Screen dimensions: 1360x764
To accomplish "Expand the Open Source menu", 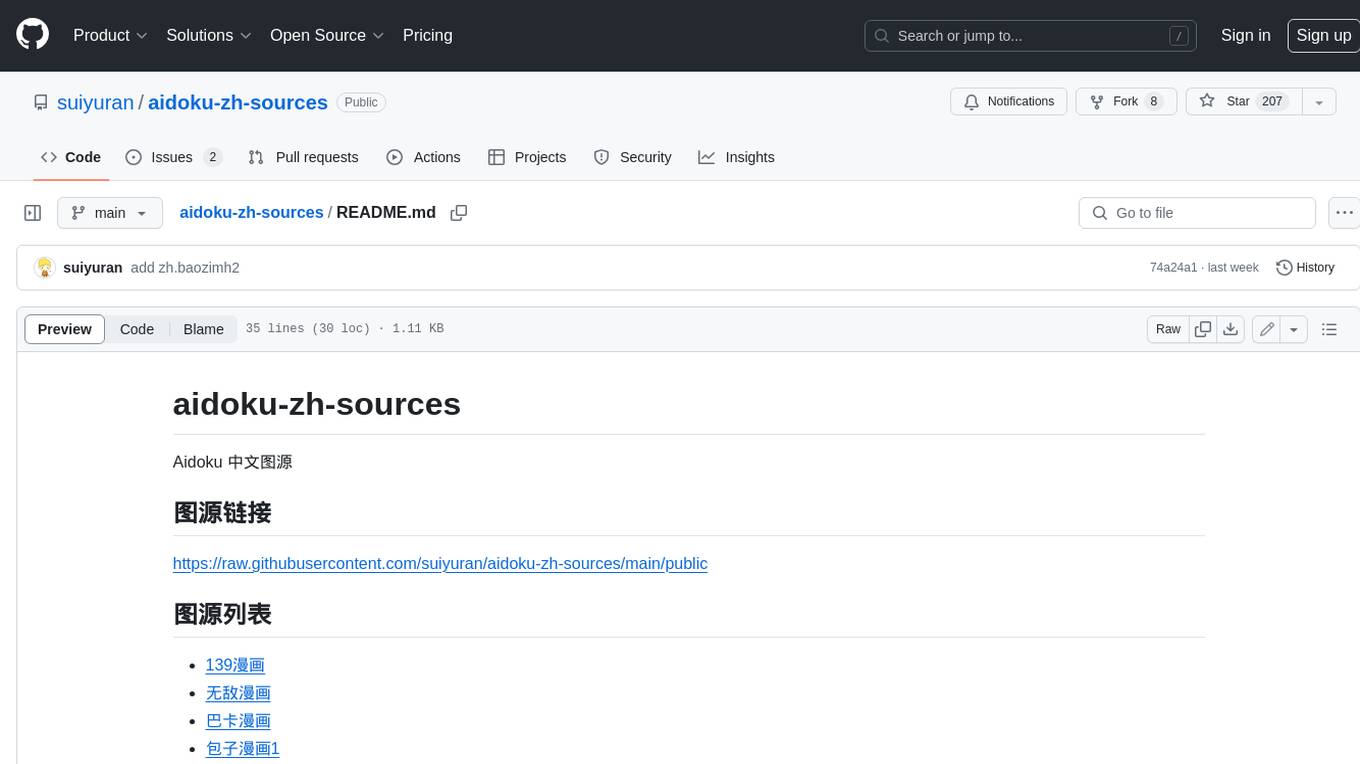I will pyautogui.click(x=327, y=35).
